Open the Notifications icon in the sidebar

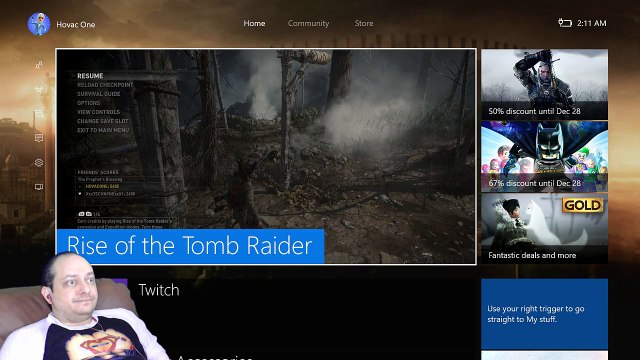[39, 138]
